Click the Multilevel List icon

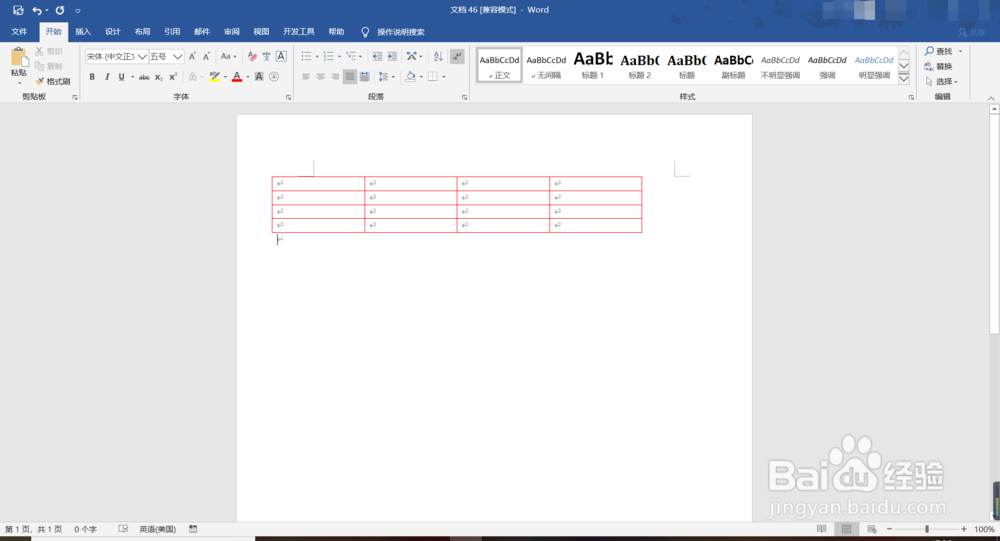pyautogui.click(x=351, y=57)
